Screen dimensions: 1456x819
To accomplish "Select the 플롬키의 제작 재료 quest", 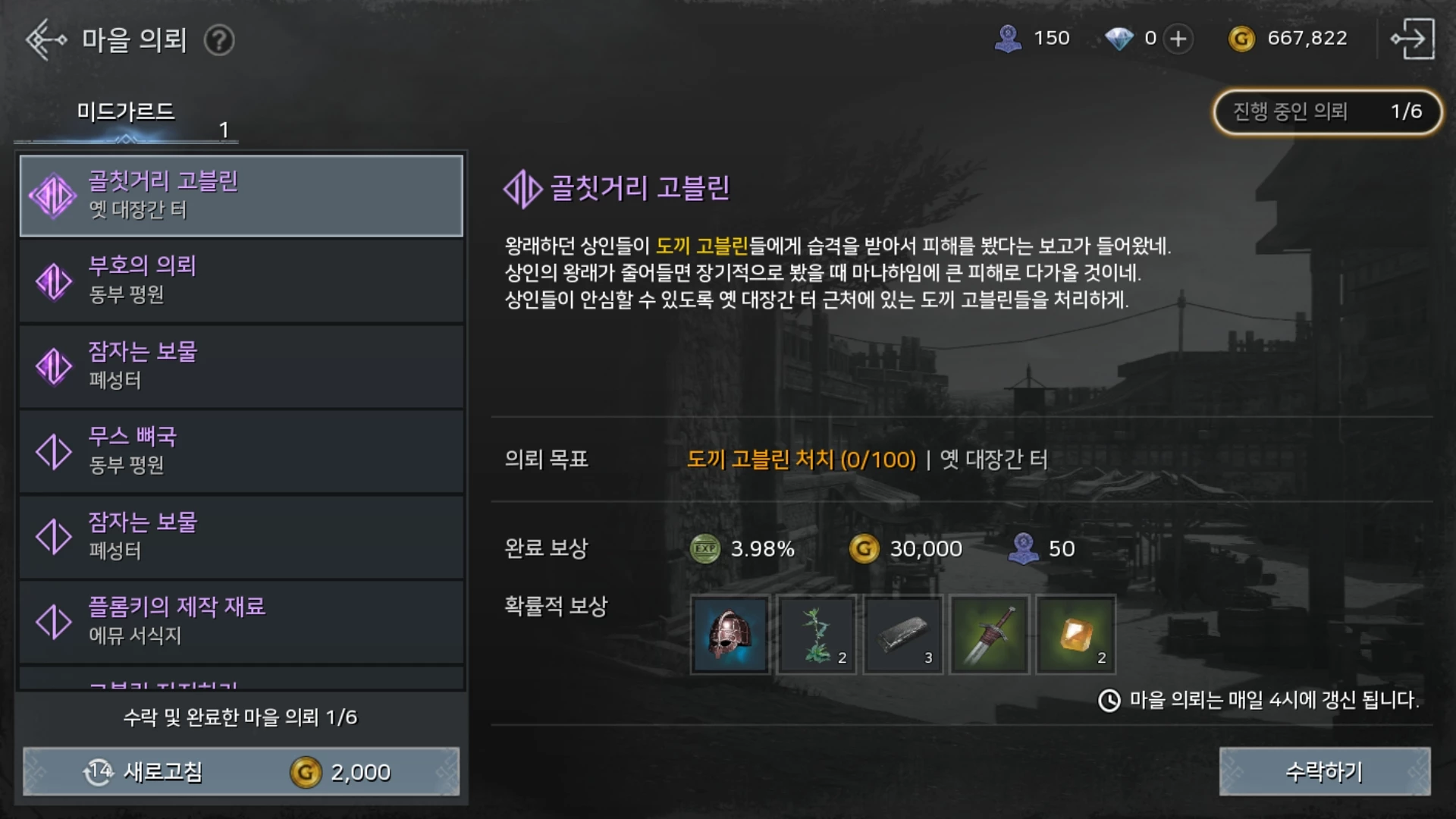I will pyautogui.click(x=241, y=622).
